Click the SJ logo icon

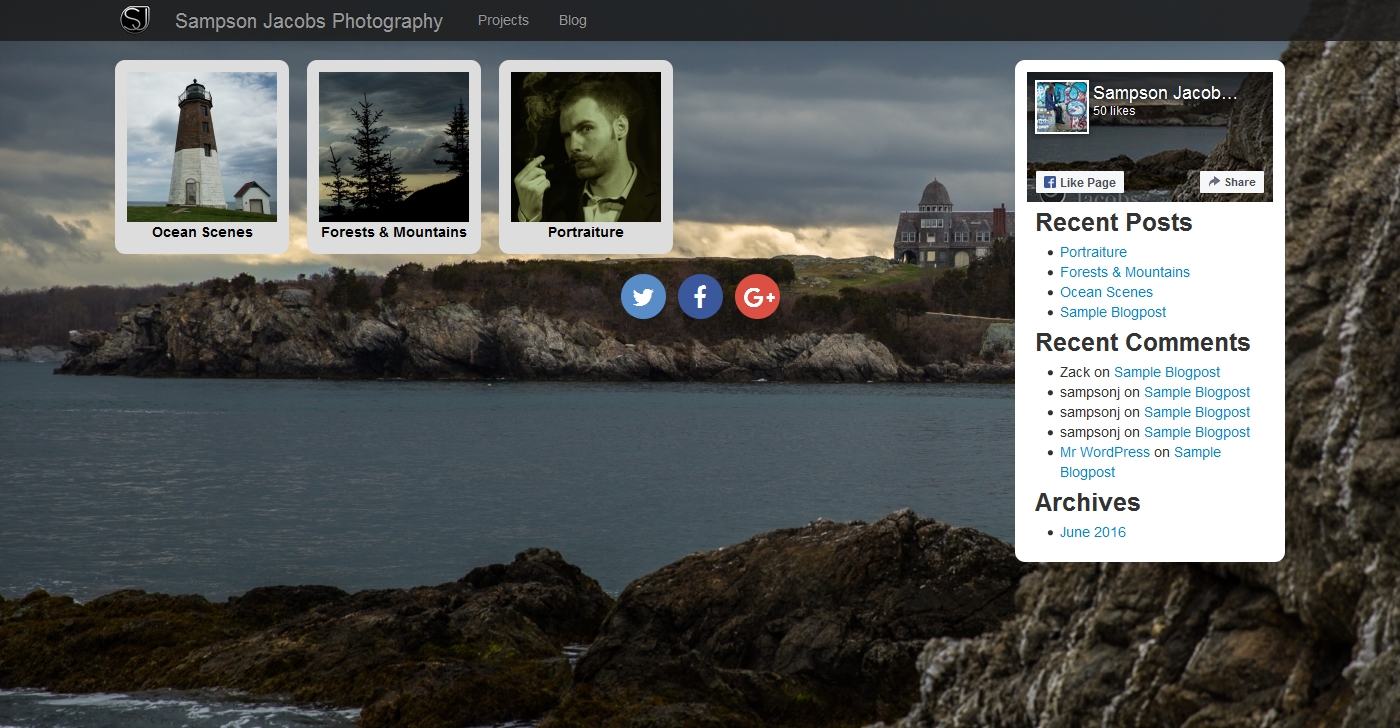(x=135, y=19)
